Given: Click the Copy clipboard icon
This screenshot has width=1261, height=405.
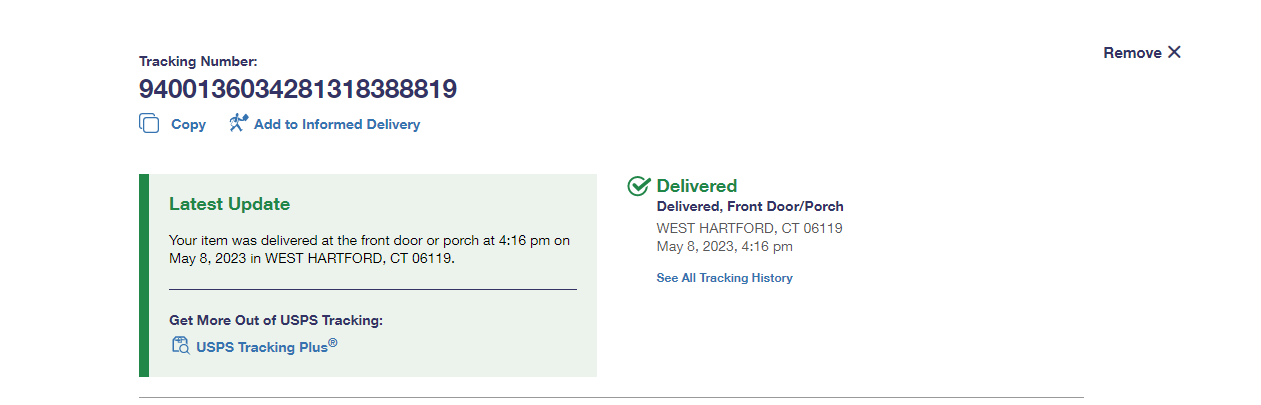Looking at the screenshot, I should point(149,124).
